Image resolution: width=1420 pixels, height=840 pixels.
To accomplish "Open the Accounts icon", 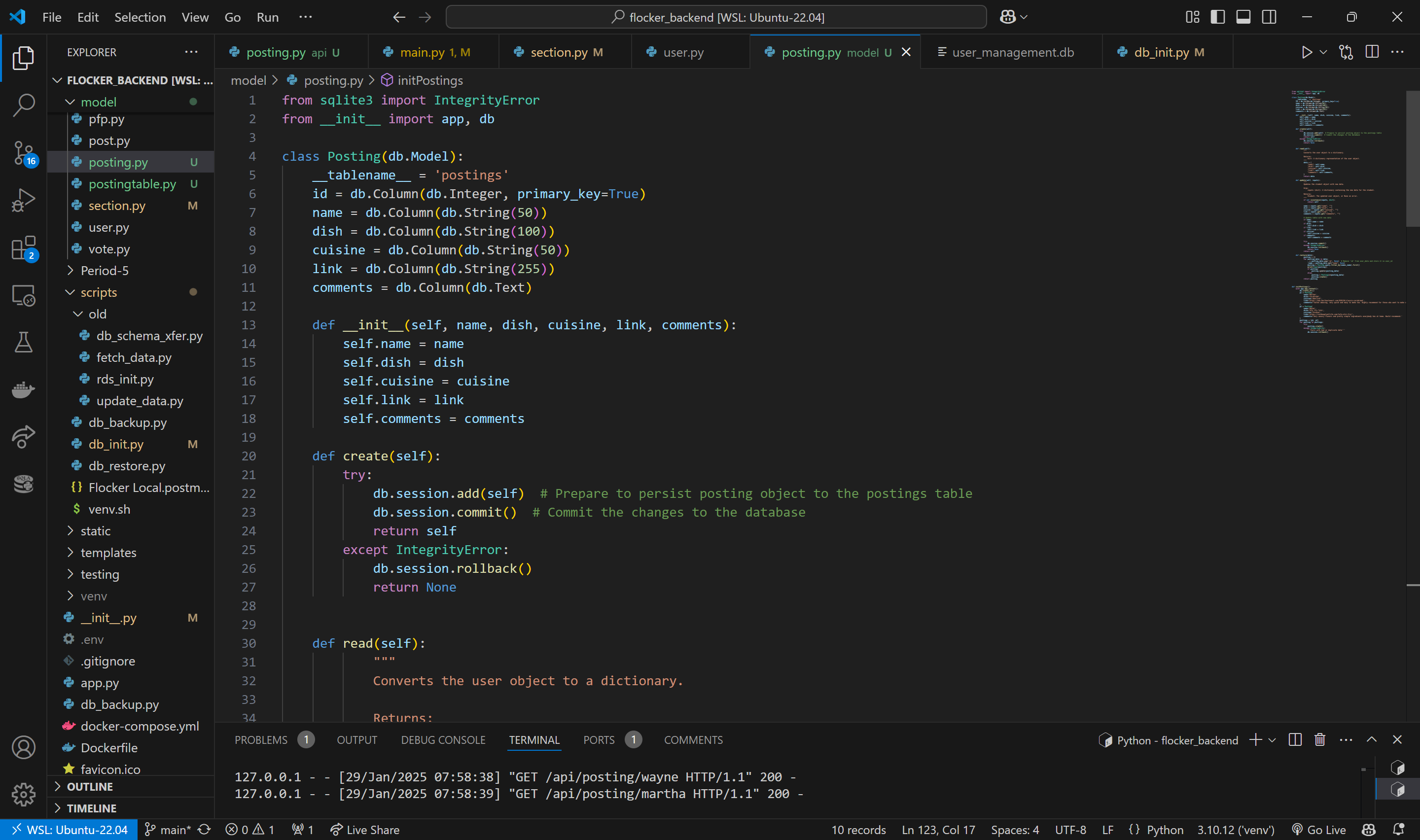I will point(23,747).
